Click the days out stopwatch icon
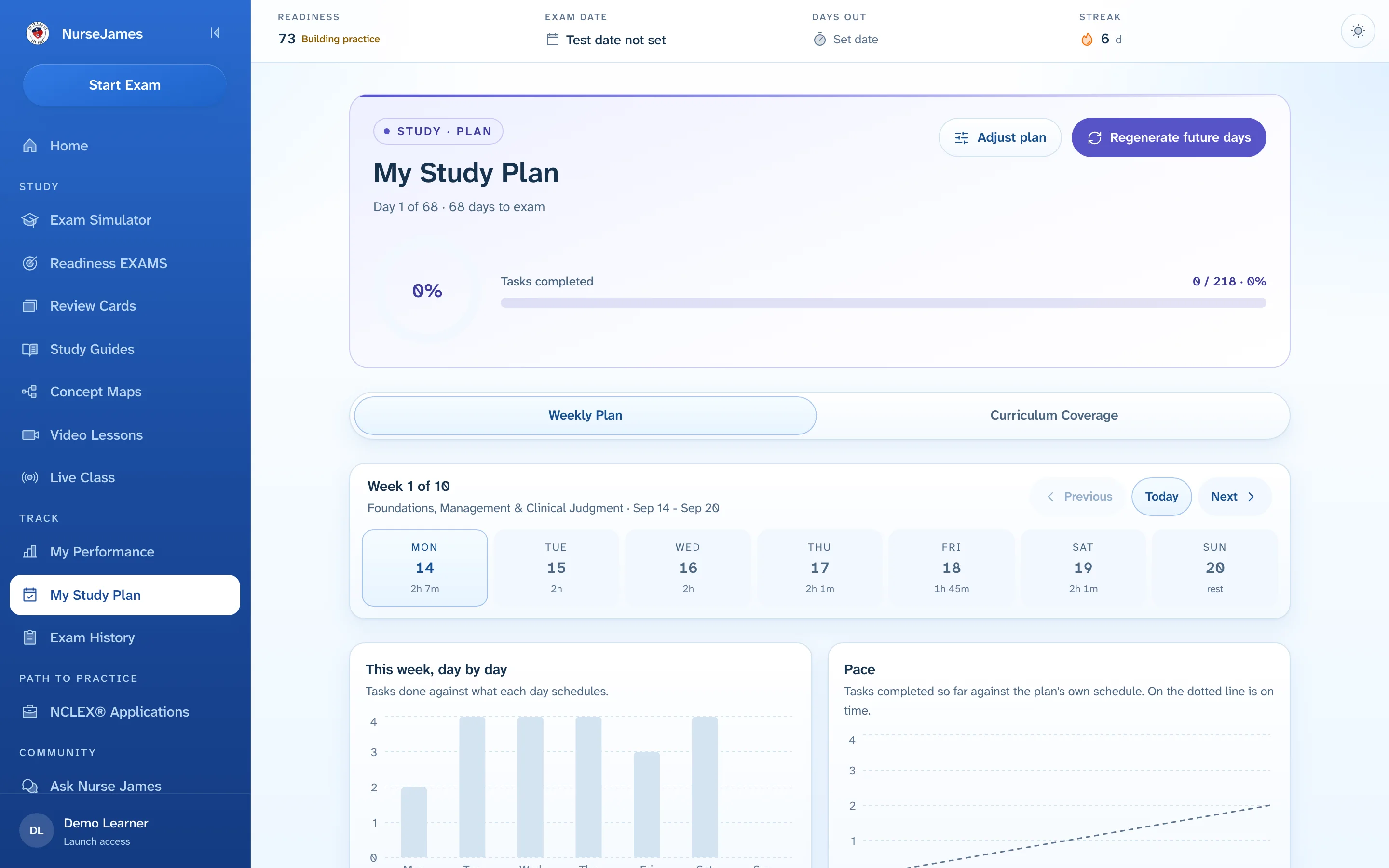The width and height of the screenshot is (1389, 868). (x=819, y=39)
